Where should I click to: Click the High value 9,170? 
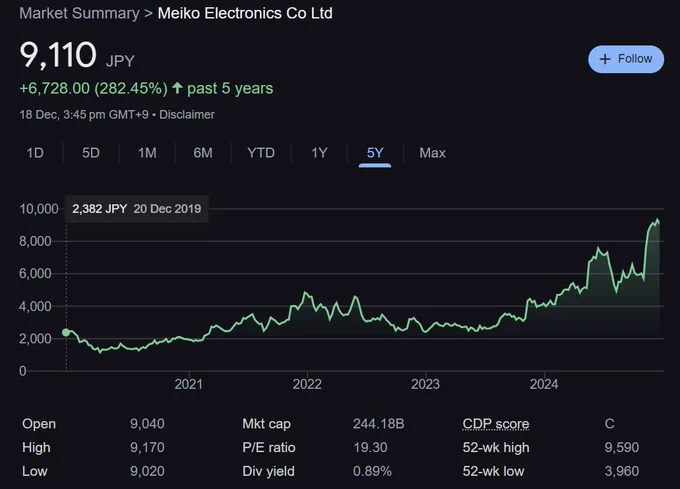point(147,447)
